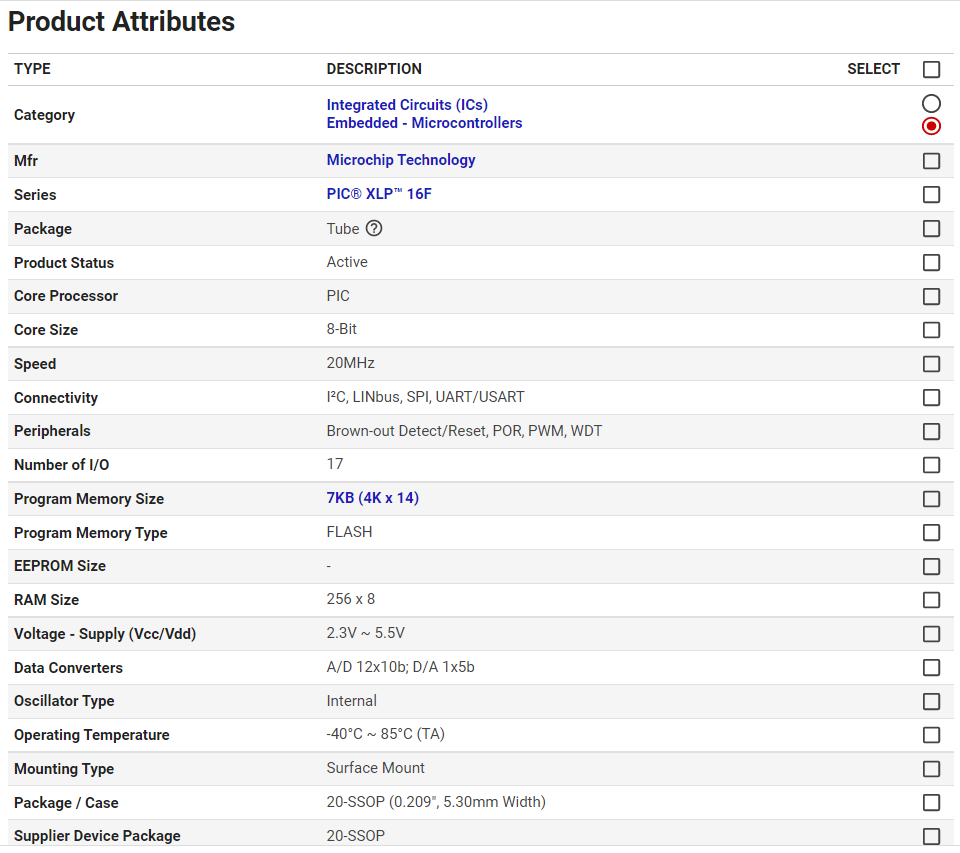960x853 pixels.
Task: Check the Core Processor checkbox
Action: click(931, 296)
